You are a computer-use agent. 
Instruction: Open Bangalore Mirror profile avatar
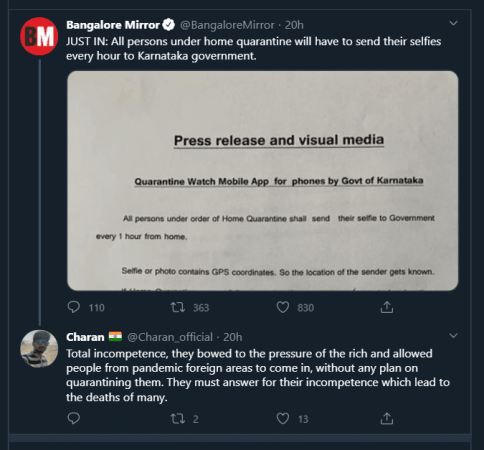(x=39, y=36)
